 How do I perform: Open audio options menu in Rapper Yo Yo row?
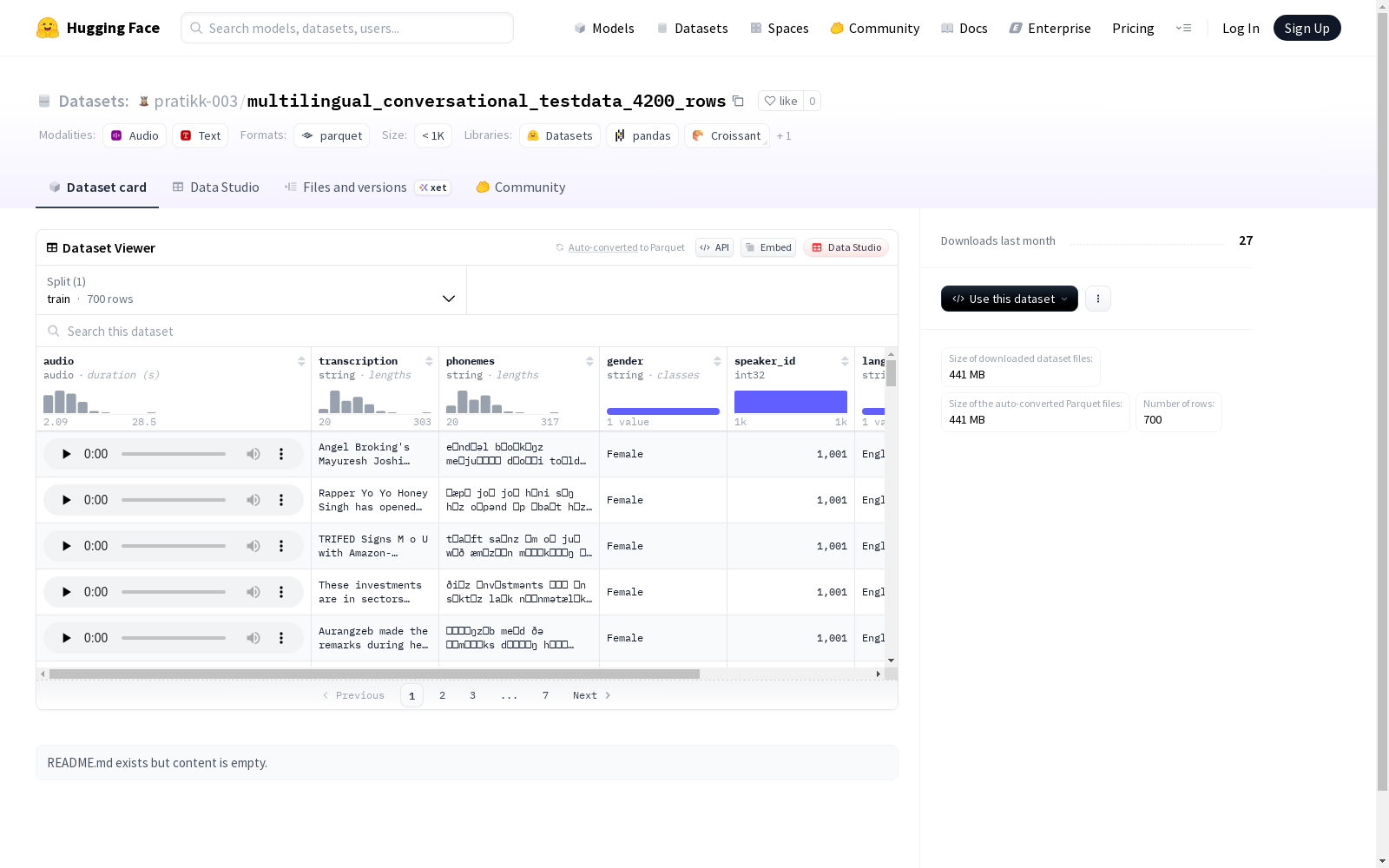(x=281, y=500)
